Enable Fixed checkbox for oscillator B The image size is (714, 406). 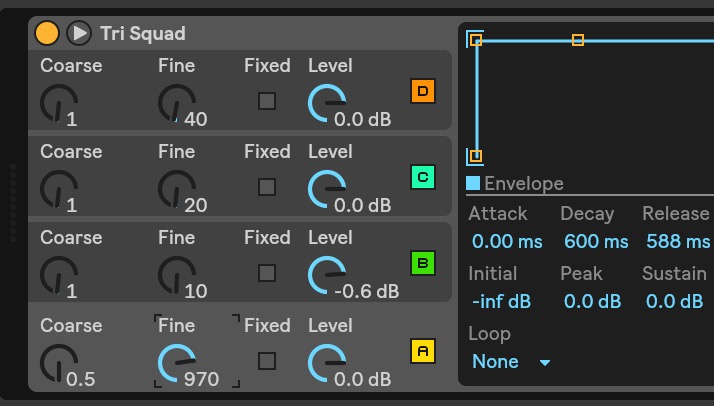click(x=267, y=273)
